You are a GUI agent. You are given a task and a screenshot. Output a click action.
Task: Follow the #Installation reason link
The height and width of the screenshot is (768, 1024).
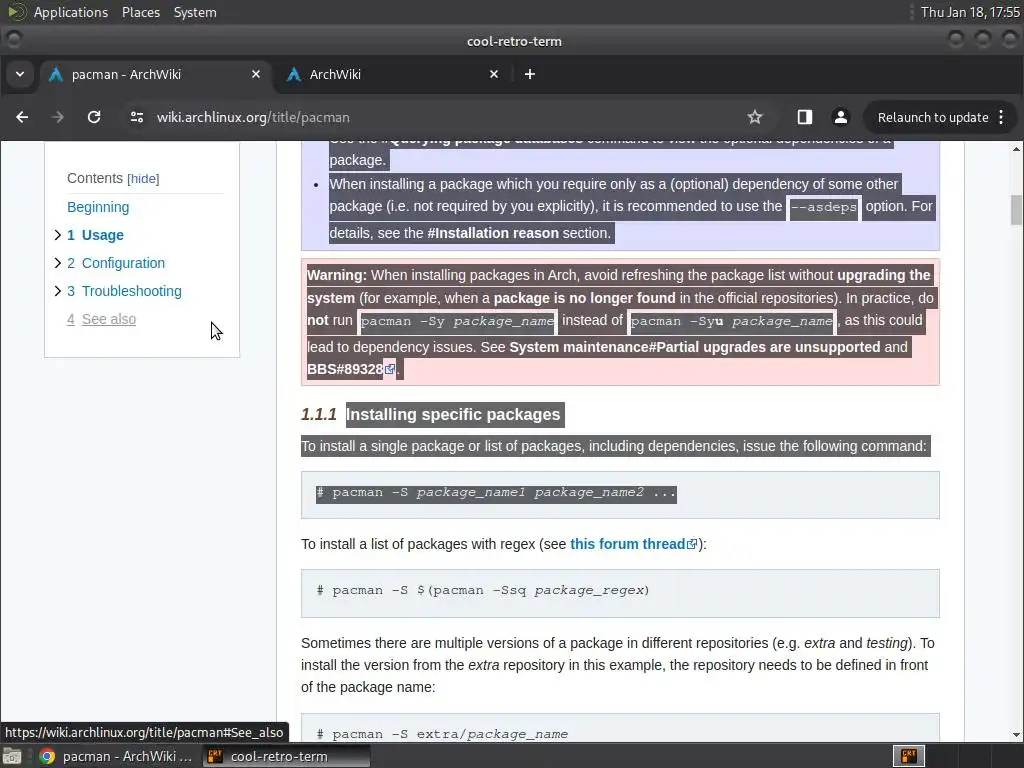click(x=493, y=233)
